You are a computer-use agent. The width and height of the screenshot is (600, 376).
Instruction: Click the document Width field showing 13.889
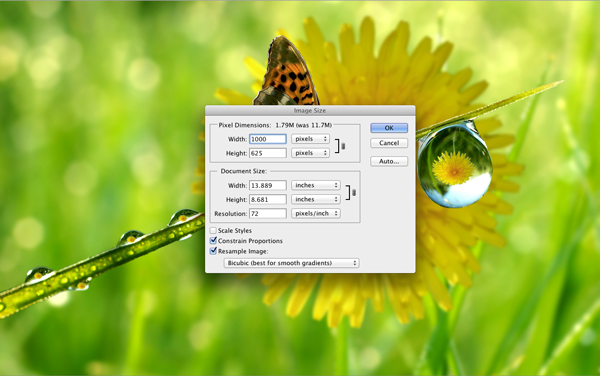(x=267, y=185)
